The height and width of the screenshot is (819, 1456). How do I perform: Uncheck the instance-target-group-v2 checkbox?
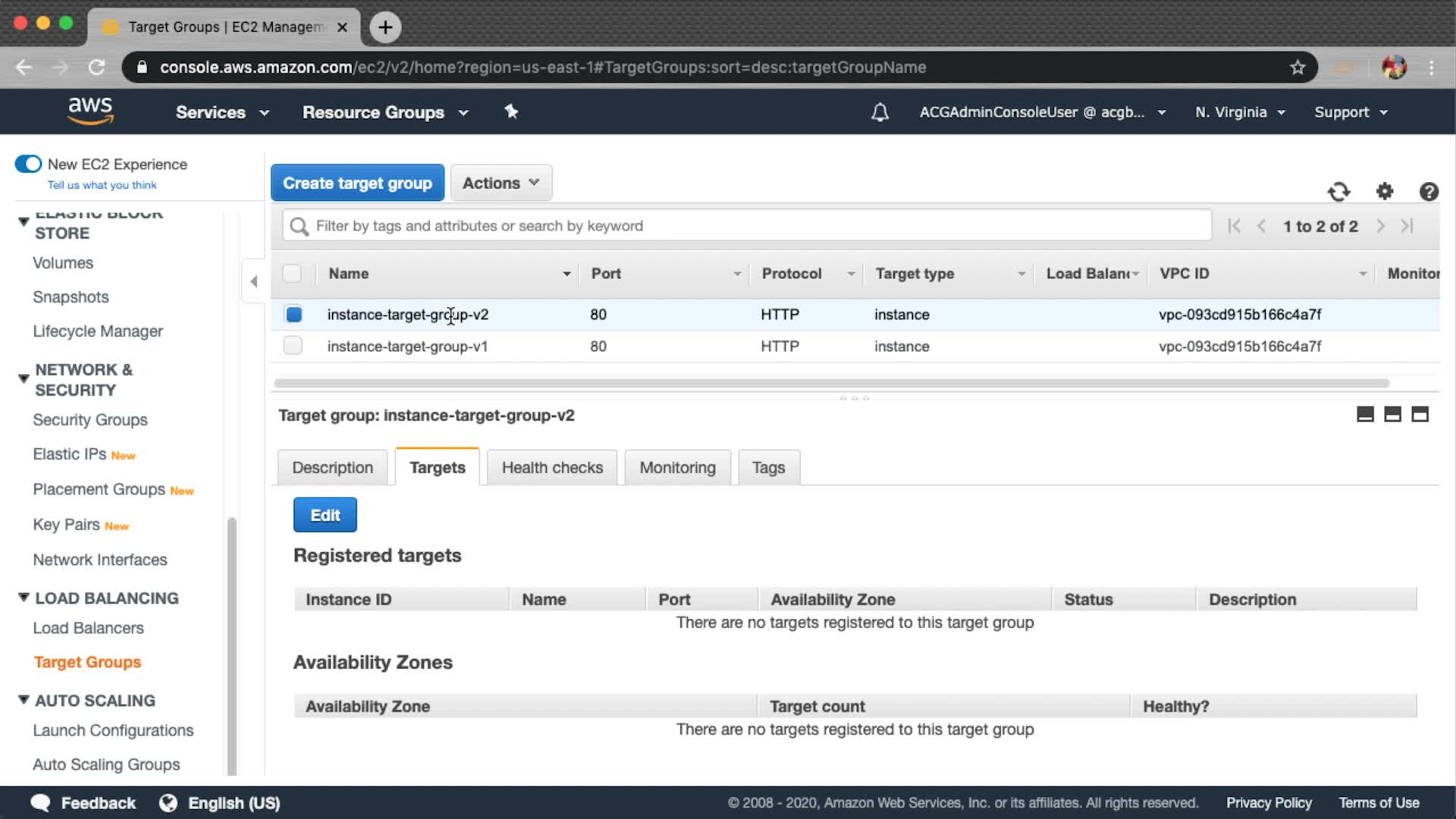pos(293,314)
